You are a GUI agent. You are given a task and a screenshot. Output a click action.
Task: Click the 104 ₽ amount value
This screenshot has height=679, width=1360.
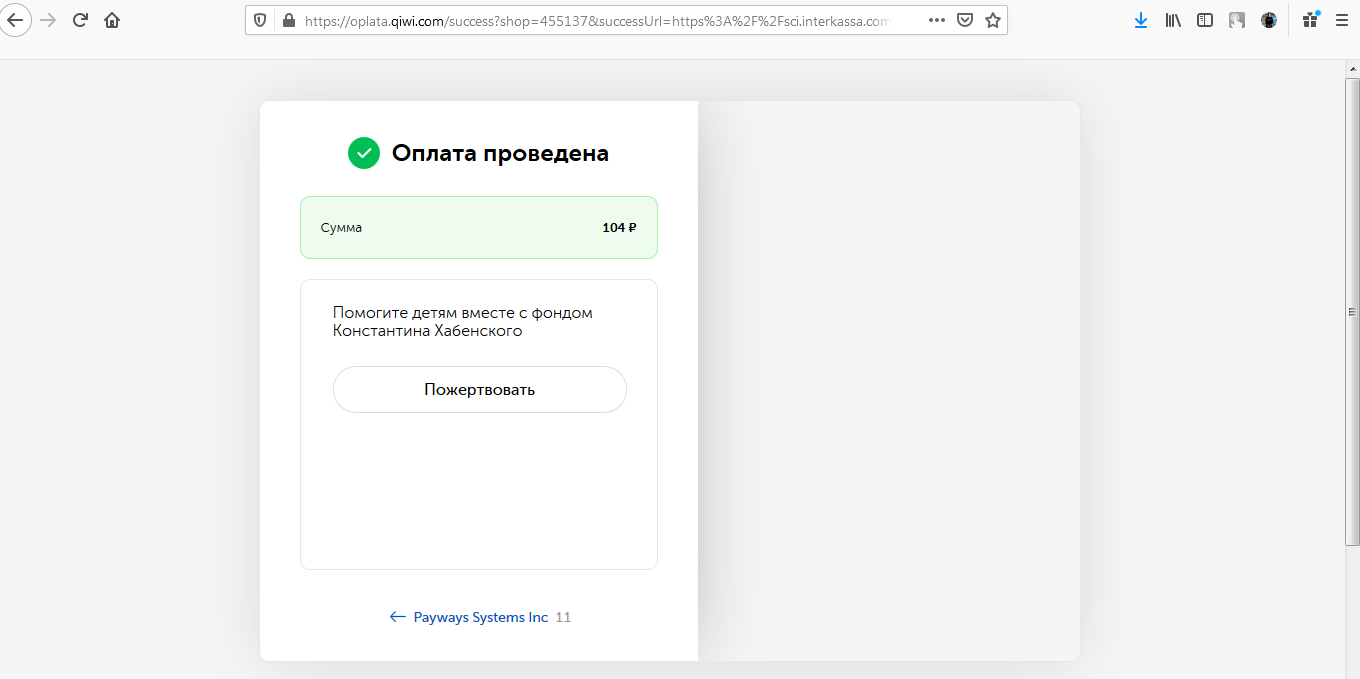pos(619,228)
